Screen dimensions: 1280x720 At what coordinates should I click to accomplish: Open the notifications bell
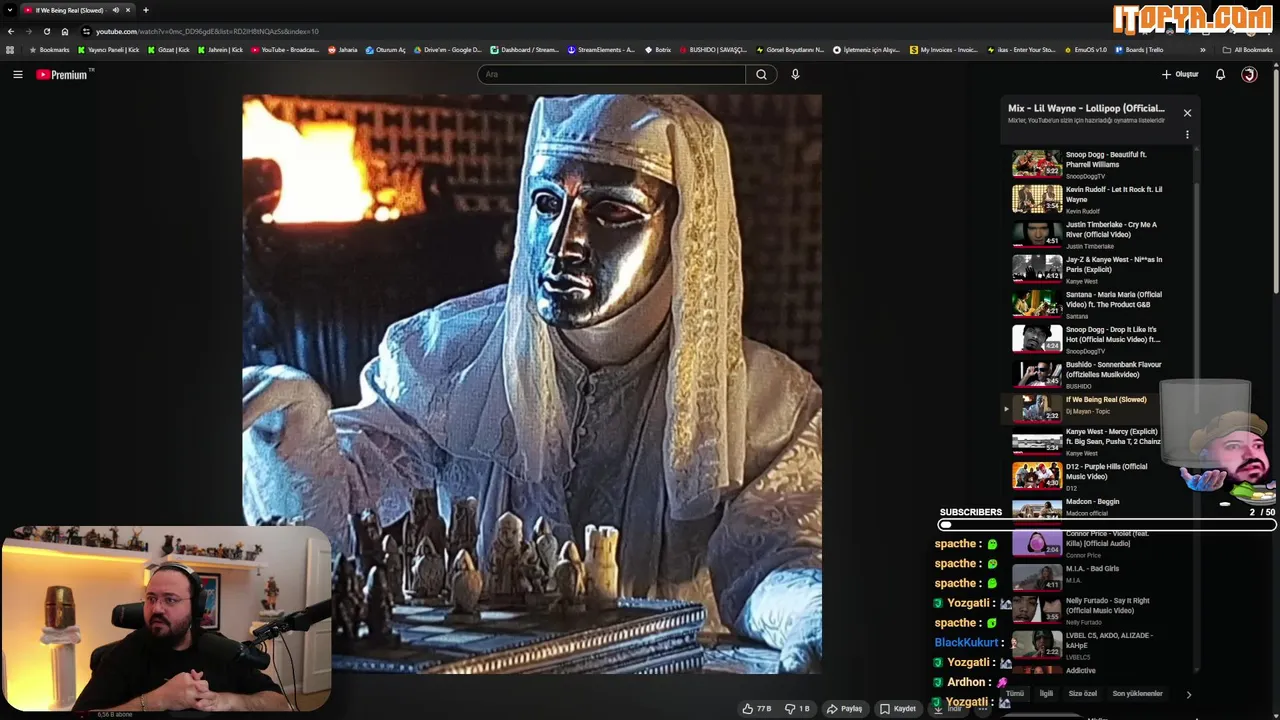[1220, 74]
